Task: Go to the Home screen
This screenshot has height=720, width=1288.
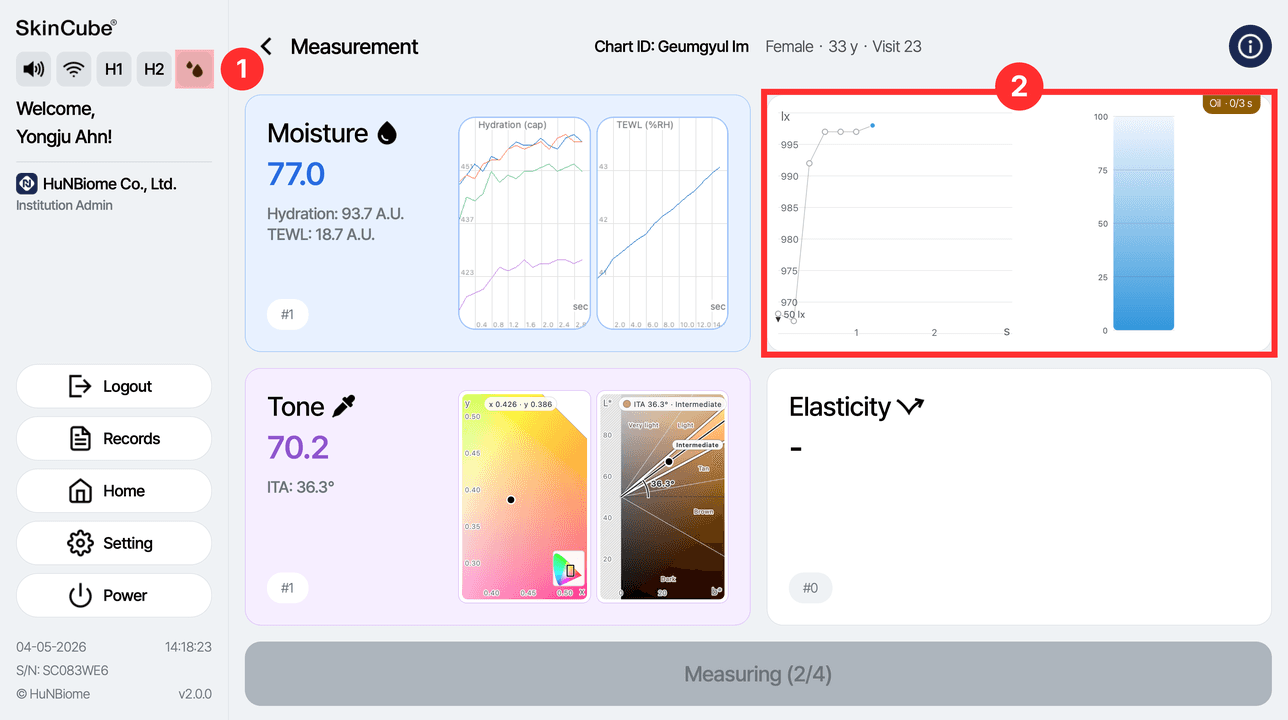Action: pyautogui.click(x=114, y=491)
